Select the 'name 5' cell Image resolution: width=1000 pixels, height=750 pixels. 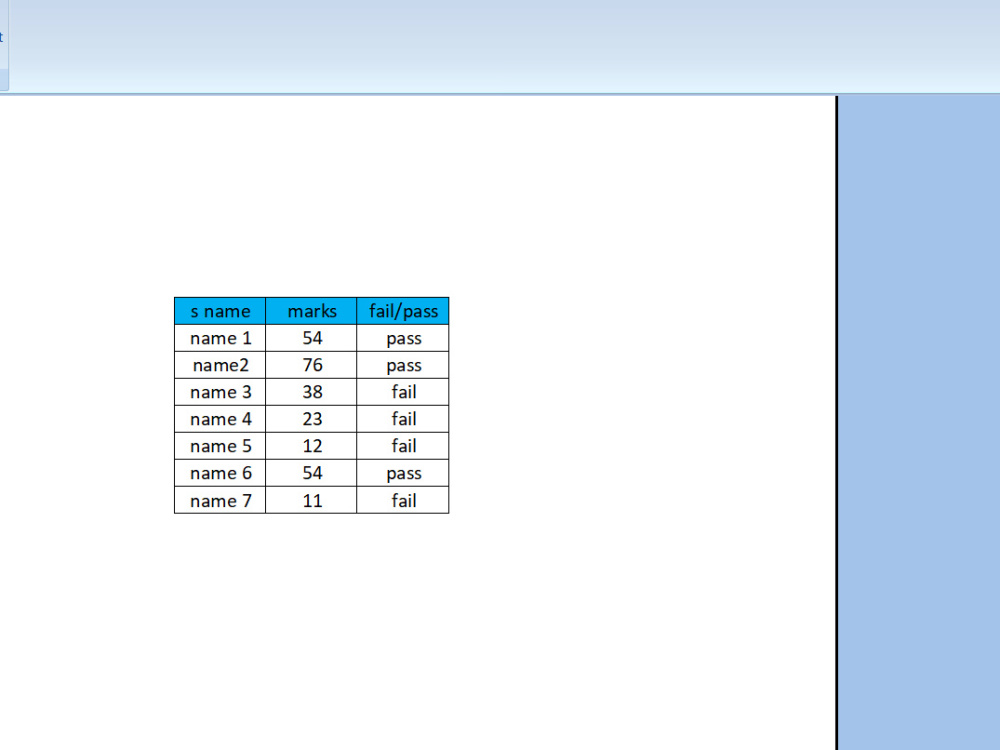tap(220, 446)
